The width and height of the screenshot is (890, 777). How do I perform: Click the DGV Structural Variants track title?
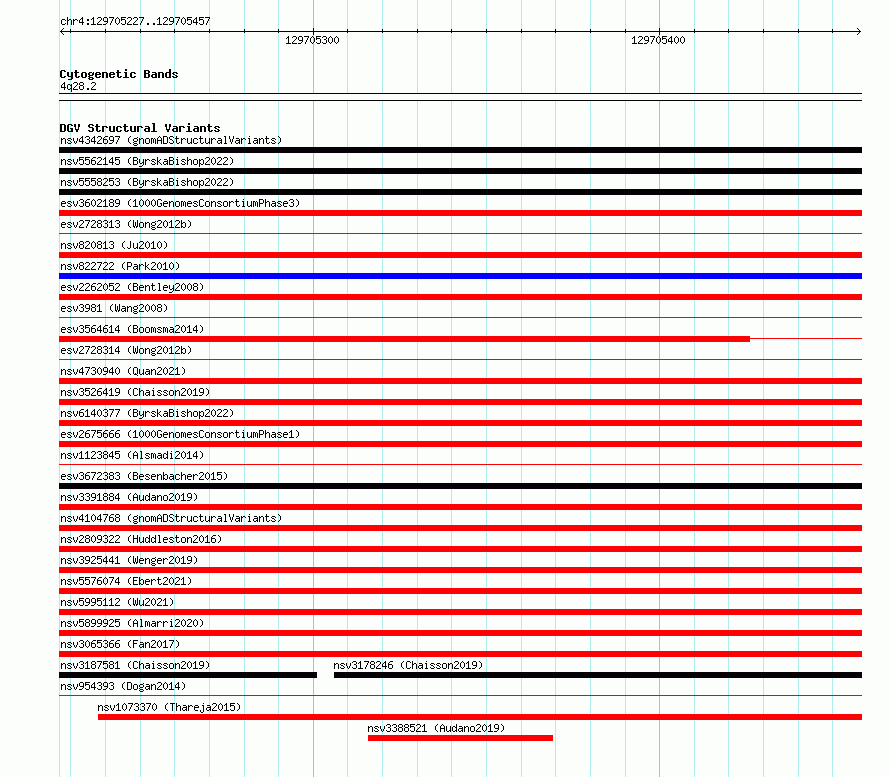pyautogui.click(x=140, y=128)
